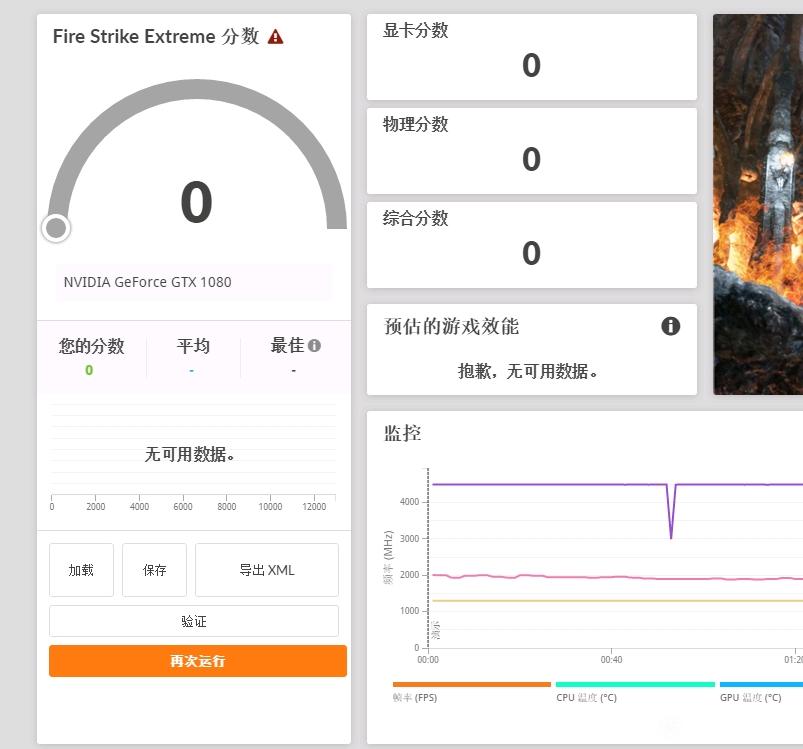
Task: Click the Fire Strike Extreme 分数 title
Action: click(156, 36)
